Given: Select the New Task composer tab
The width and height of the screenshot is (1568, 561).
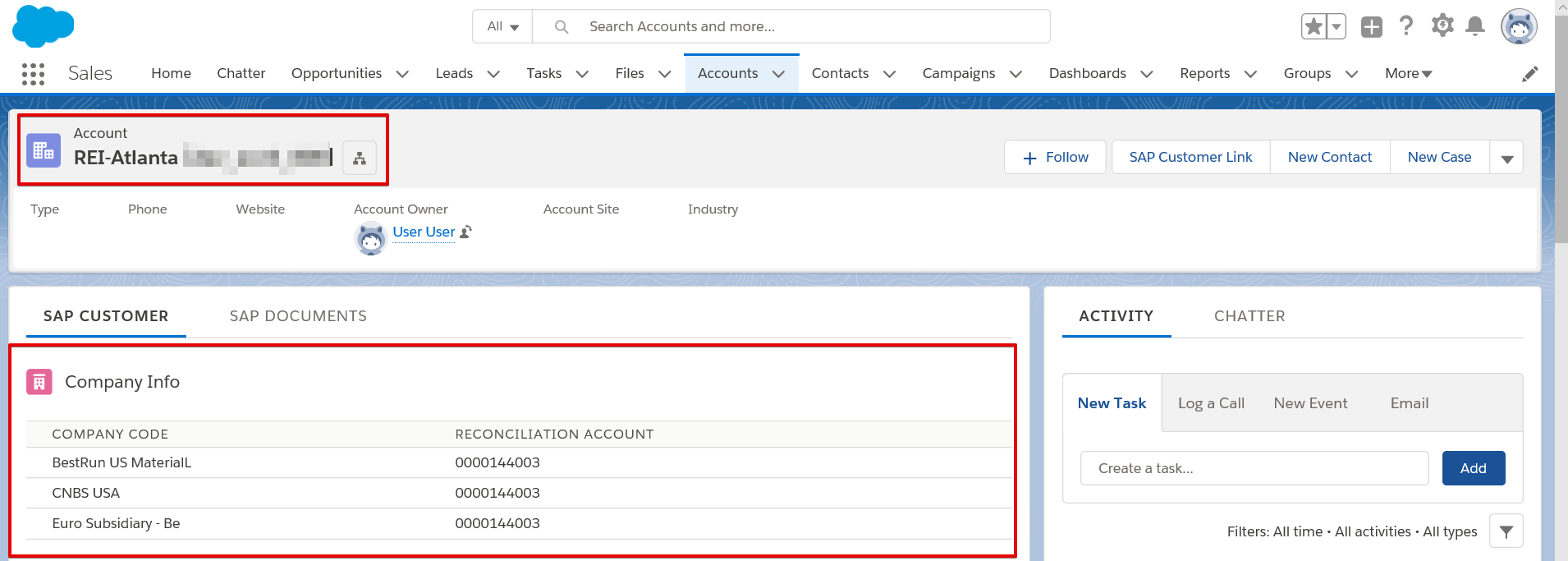Looking at the screenshot, I should click(x=1112, y=403).
